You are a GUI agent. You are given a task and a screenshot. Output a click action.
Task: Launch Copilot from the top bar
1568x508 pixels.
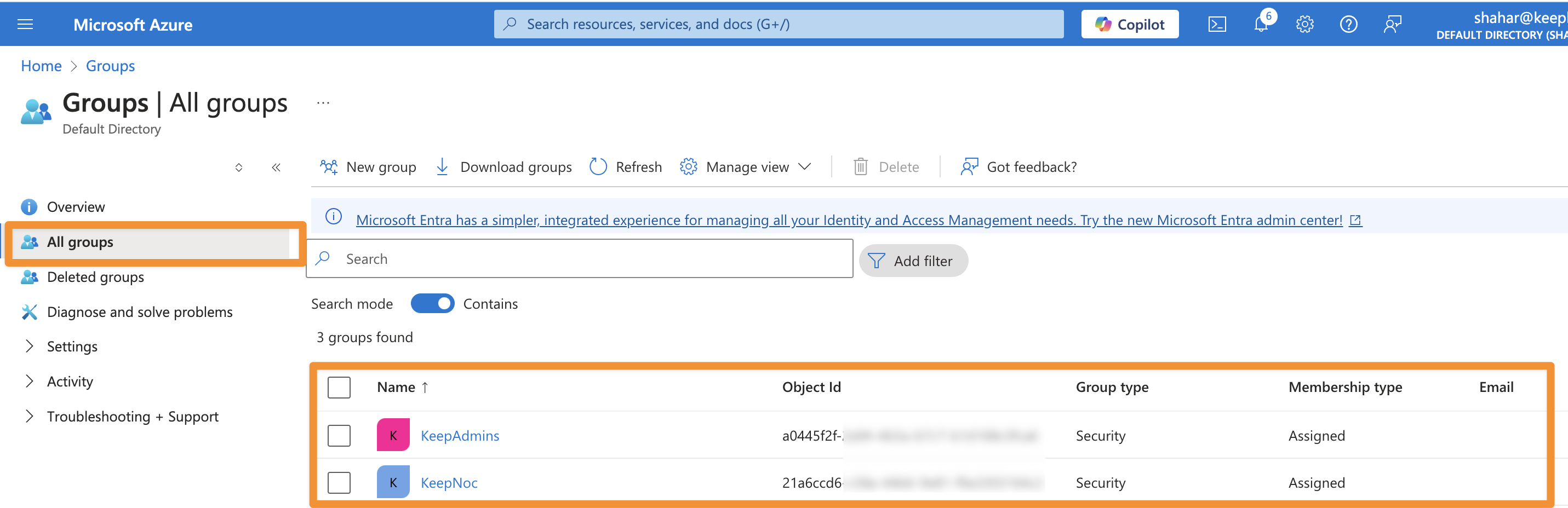coord(1130,24)
